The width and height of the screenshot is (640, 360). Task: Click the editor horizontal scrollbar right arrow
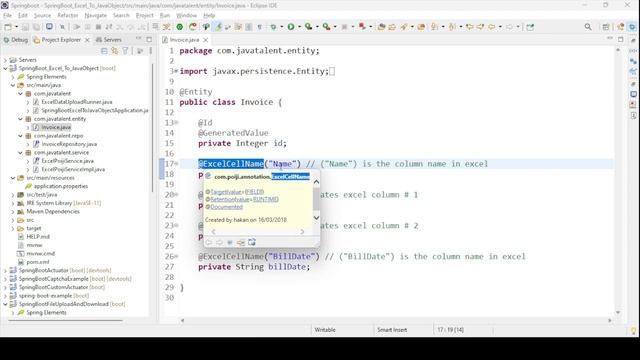point(610,320)
